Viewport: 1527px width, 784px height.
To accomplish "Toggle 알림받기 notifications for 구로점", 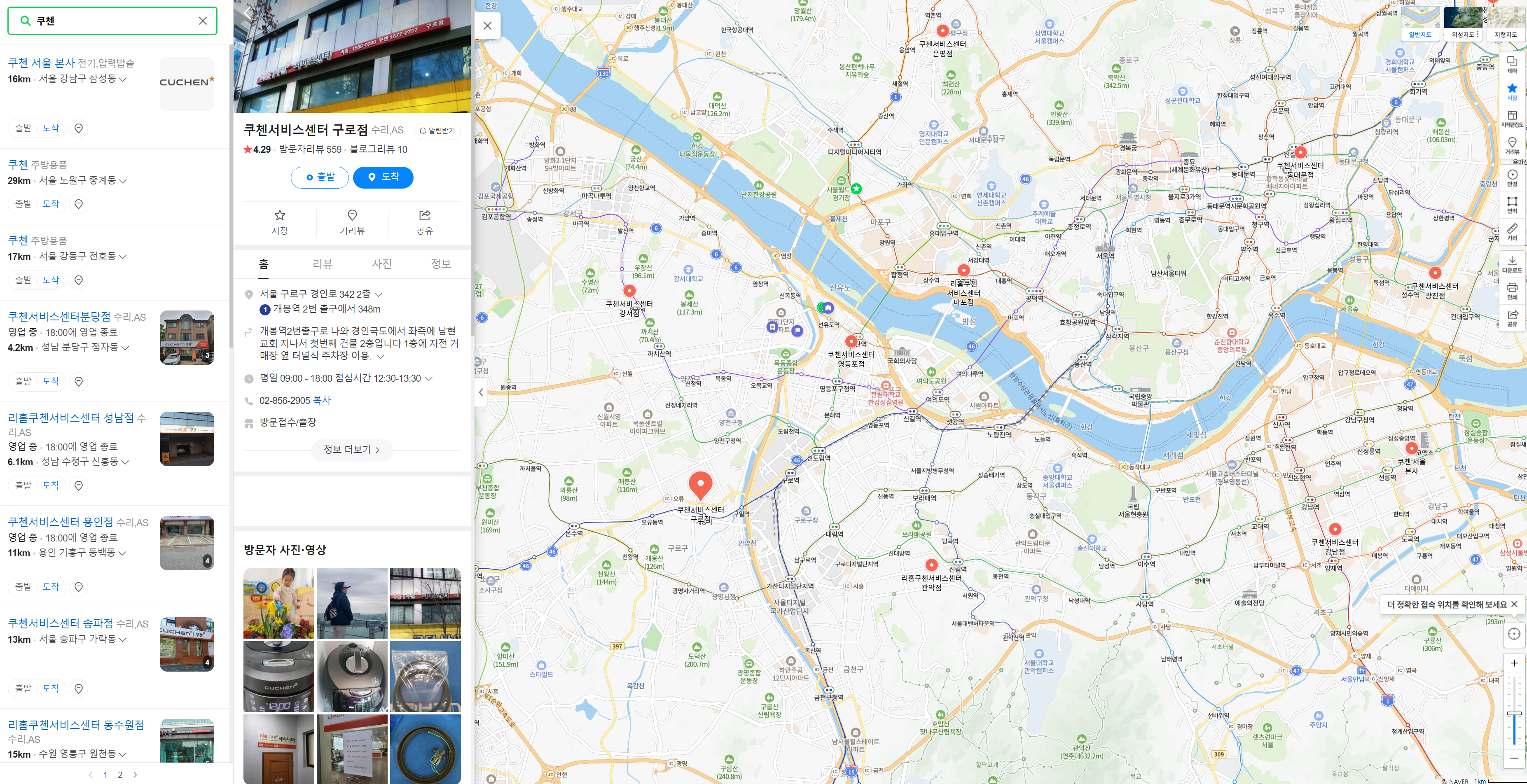I will (437, 131).
